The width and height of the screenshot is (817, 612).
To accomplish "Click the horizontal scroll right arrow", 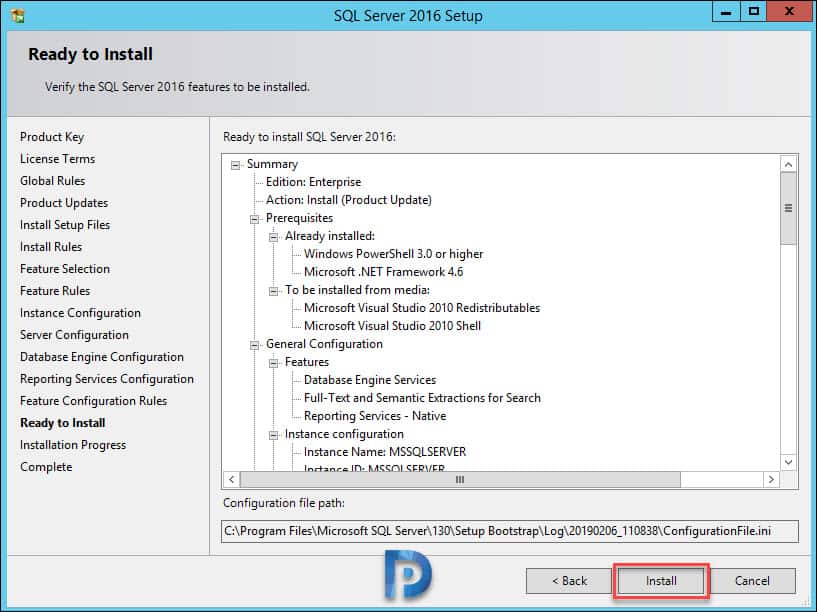I will [771, 479].
